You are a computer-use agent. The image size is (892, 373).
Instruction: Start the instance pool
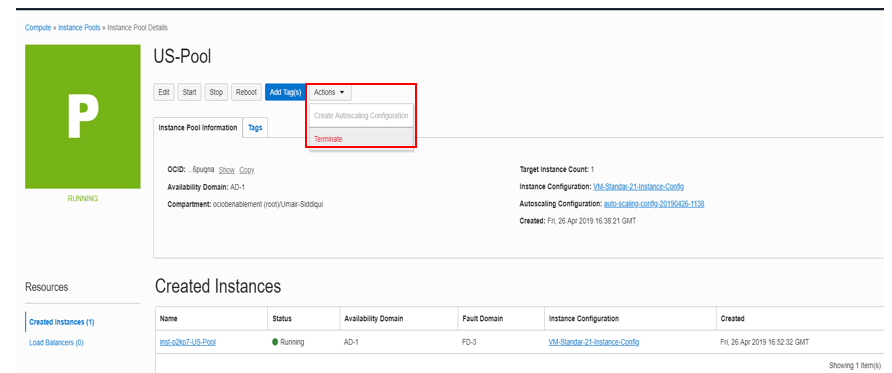point(189,92)
